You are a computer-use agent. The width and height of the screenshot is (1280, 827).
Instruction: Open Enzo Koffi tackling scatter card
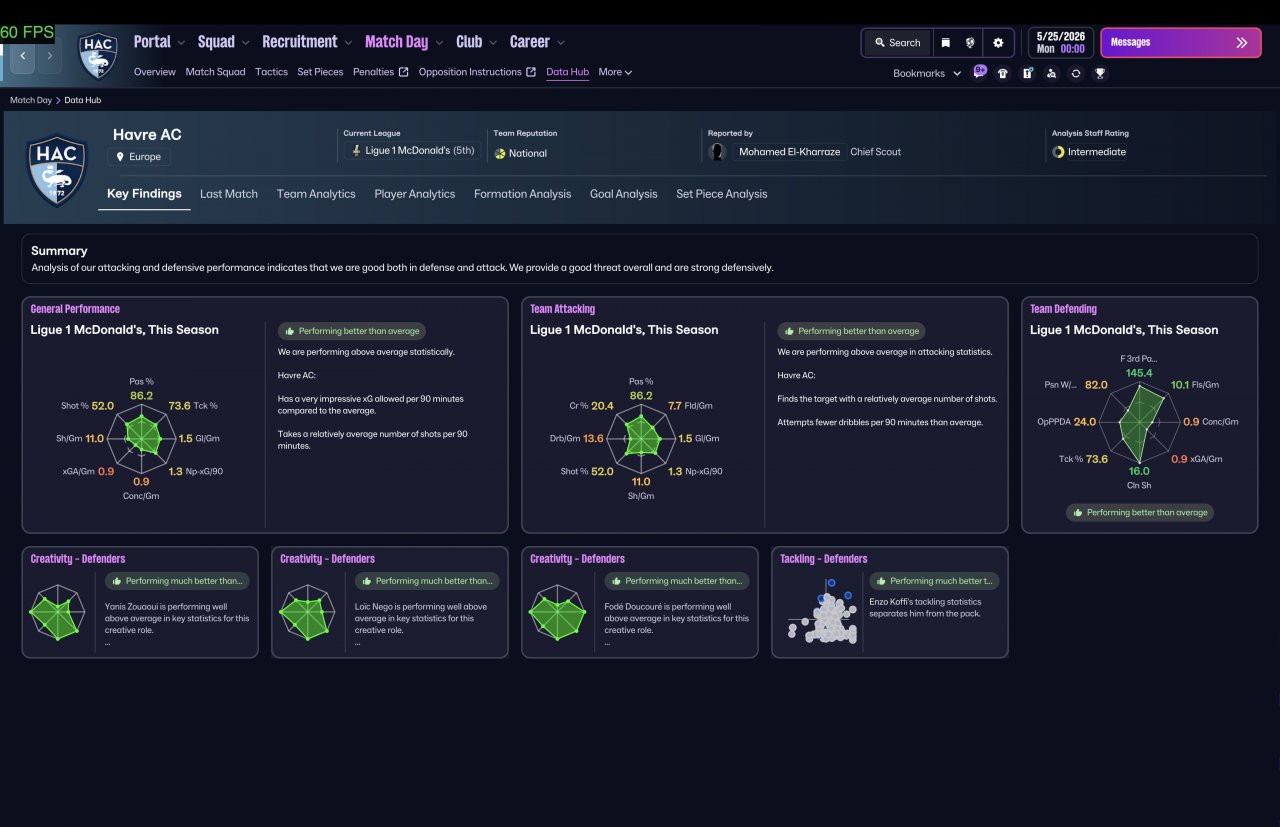[890, 602]
